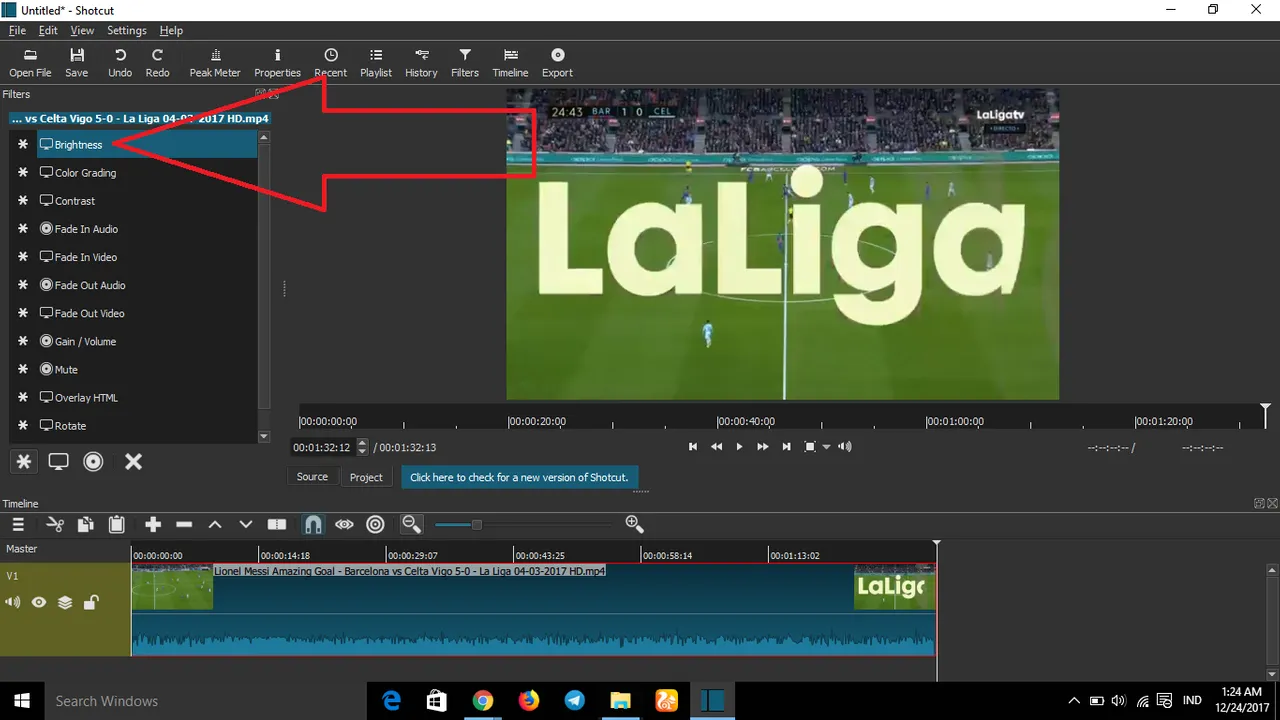Click the Lift up-arrow timeline icon
The image size is (1280, 720).
(215, 524)
